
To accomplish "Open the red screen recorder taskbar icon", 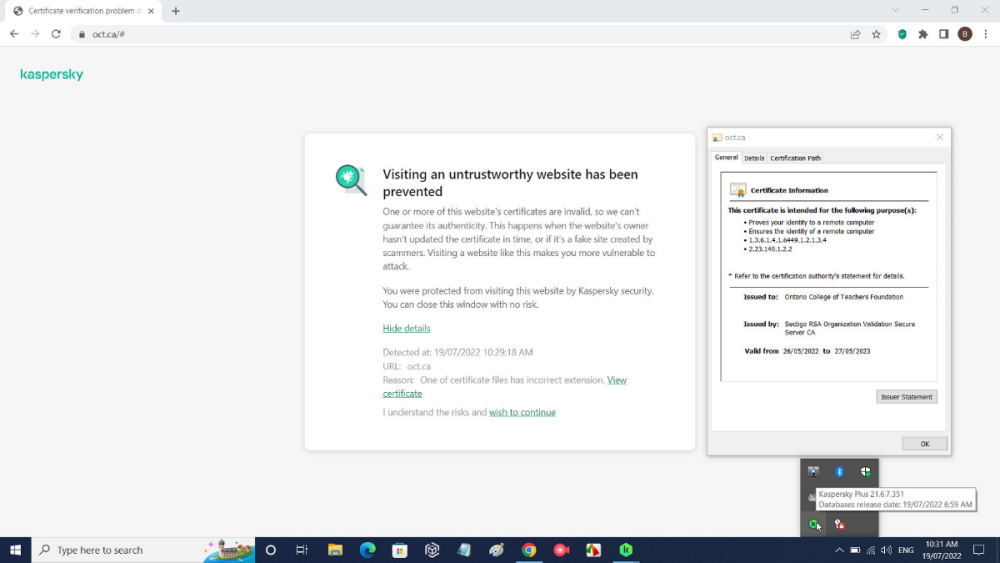I will point(561,550).
